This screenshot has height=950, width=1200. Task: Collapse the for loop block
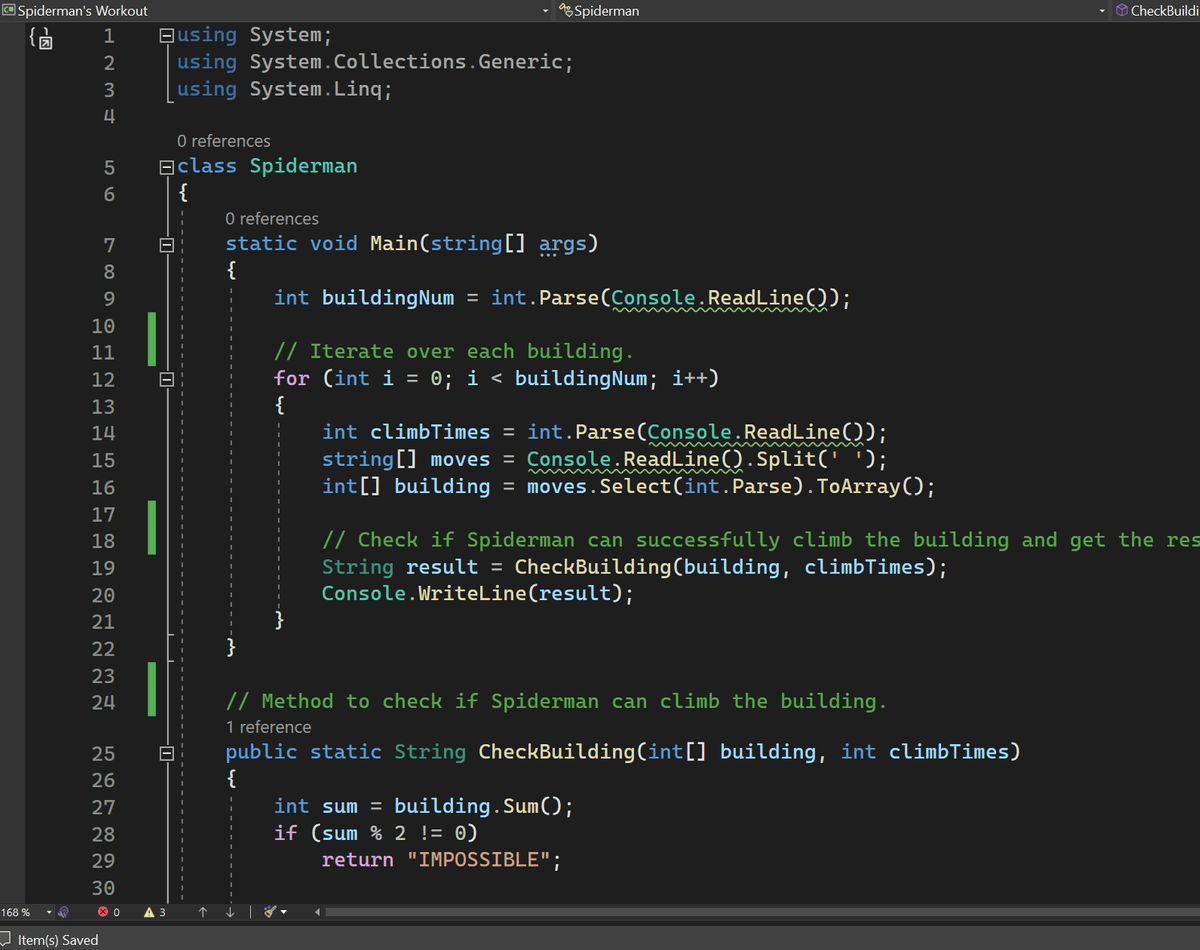click(167, 379)
